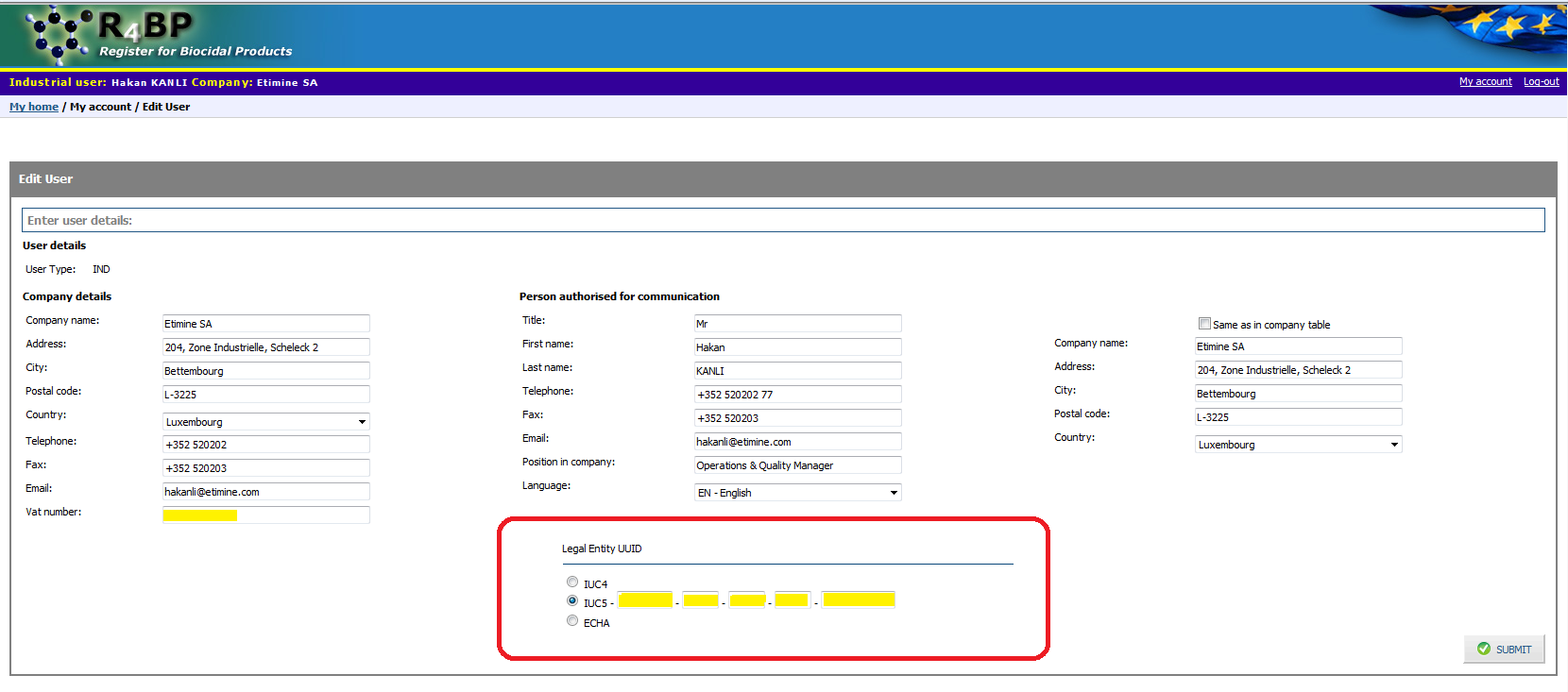This screenshot has height=692, width=1568.
Task: Click the Edit User panel header
Action: click(x=783, y=179)
